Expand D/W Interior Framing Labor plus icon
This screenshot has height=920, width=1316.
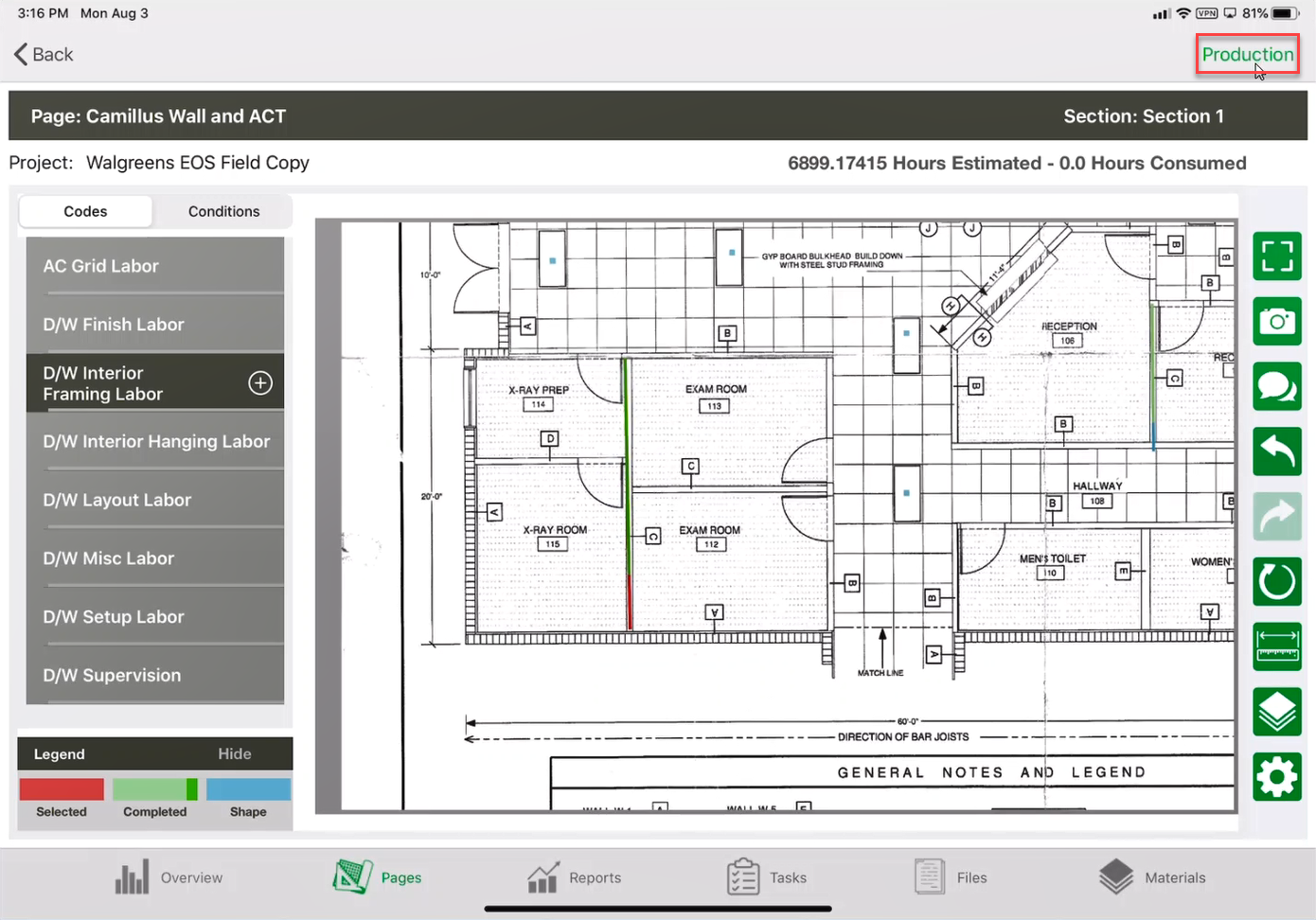pos(260,383)
